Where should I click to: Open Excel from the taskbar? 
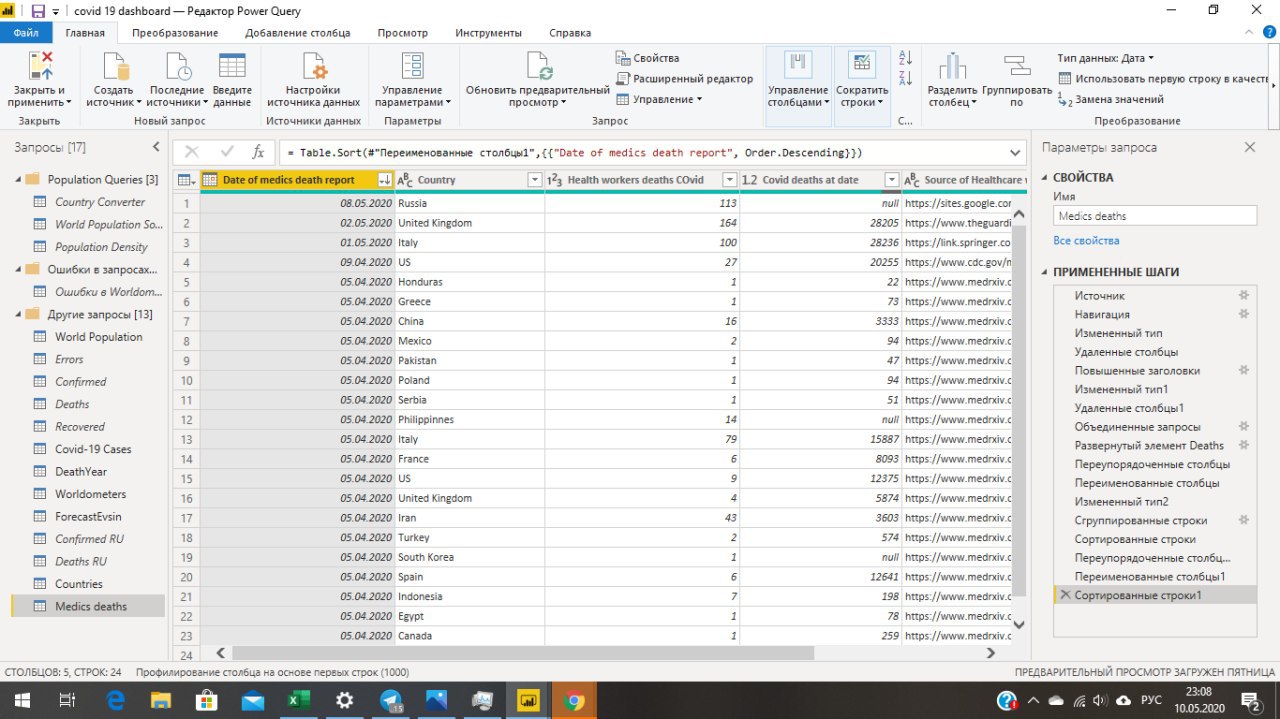298,701
